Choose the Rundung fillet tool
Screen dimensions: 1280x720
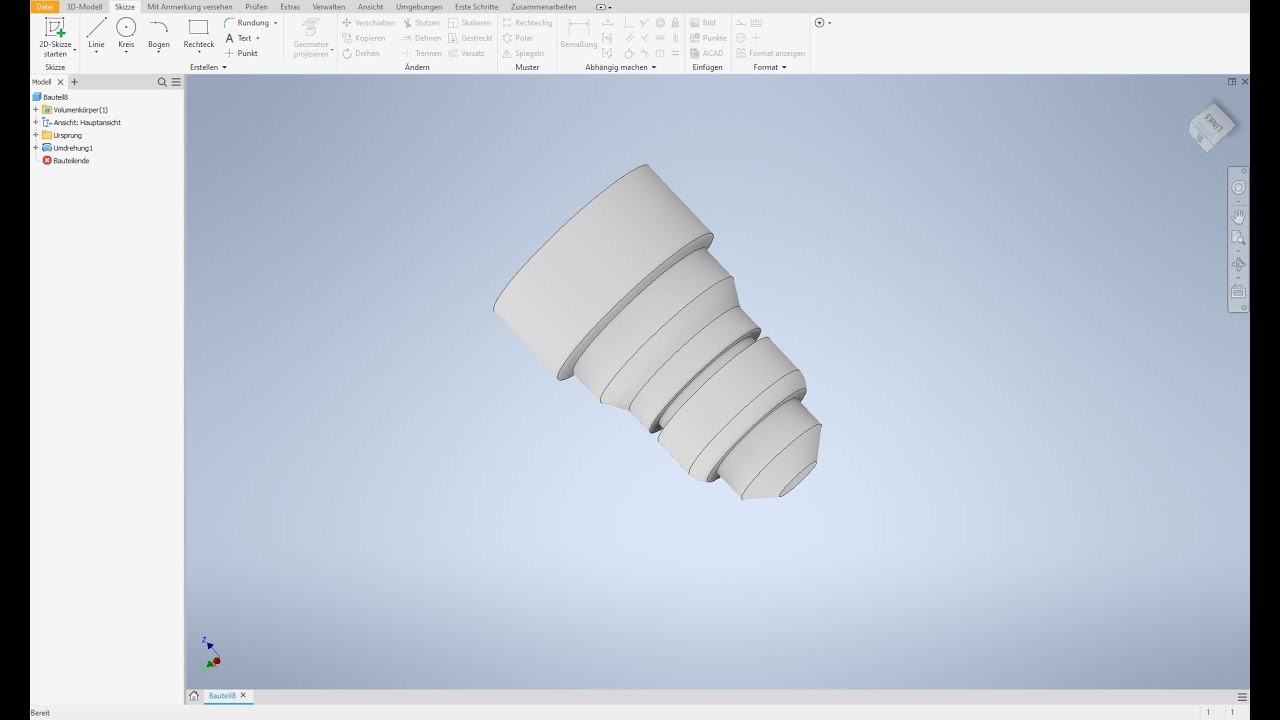pos(247,23)
